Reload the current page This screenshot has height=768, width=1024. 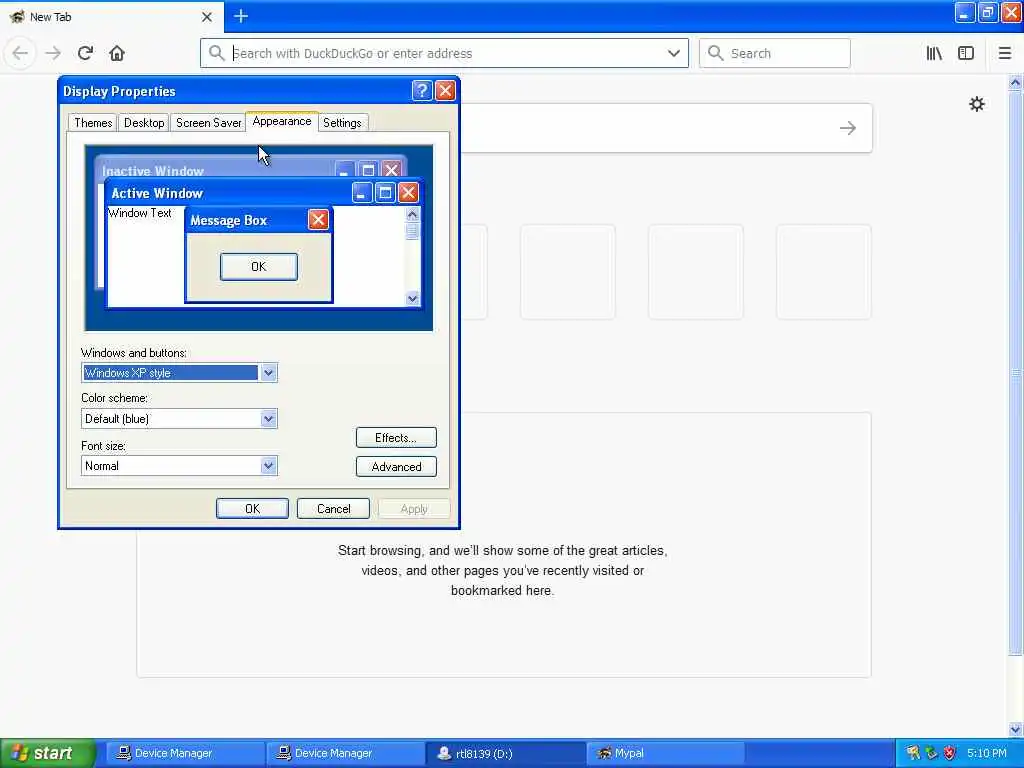85,53
